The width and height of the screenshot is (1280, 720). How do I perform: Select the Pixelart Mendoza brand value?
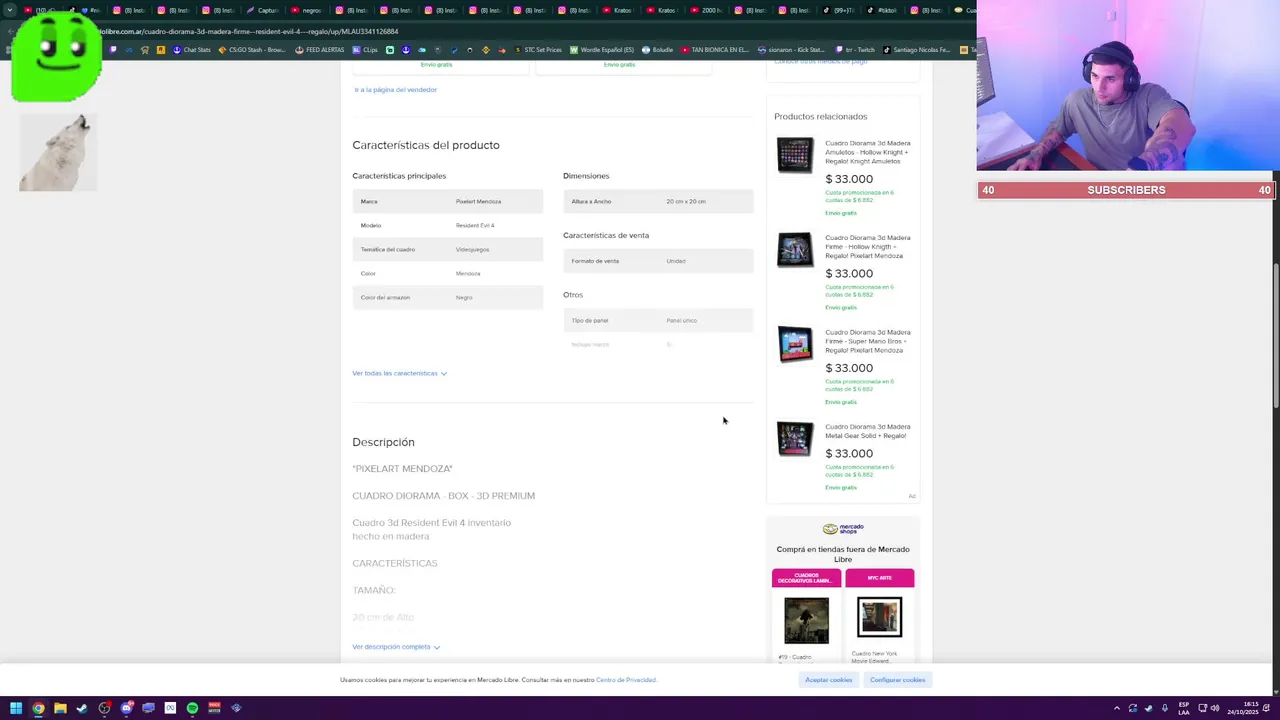tap(478, 202)
